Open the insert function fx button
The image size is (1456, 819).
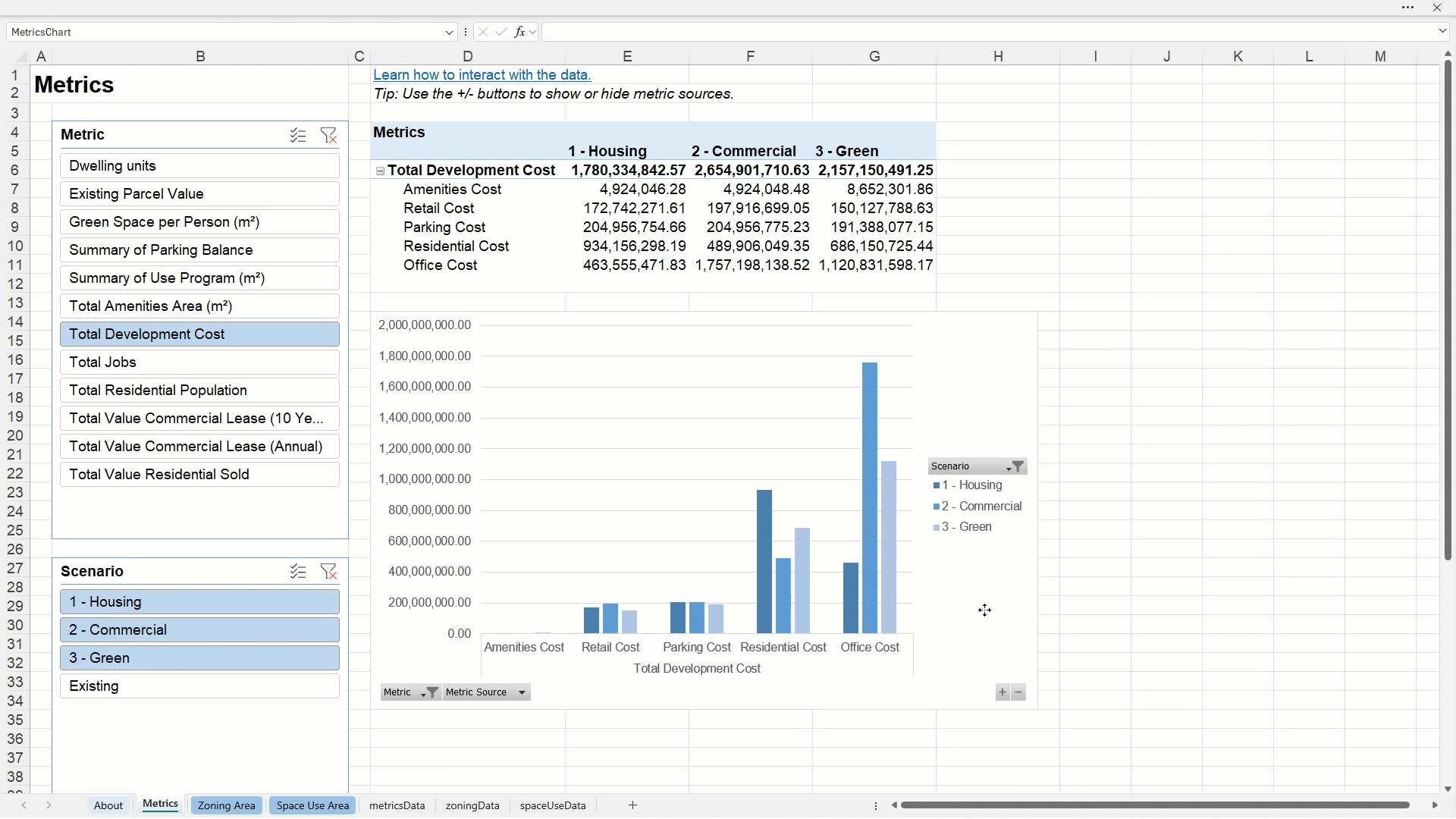(519, 32)
